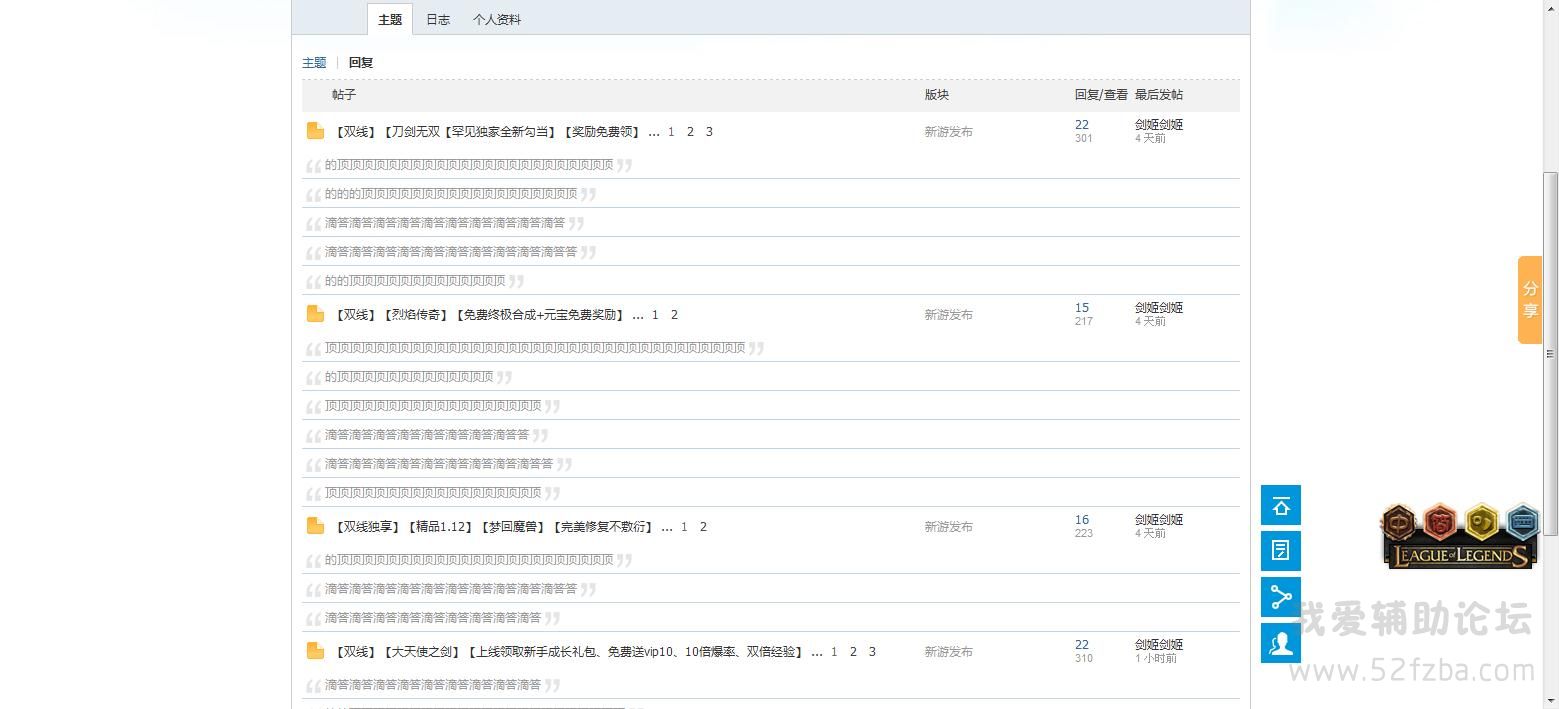Switch to the 日志 tab
The width and height of the screenshot is (1559, 709).
coord(438,20)
